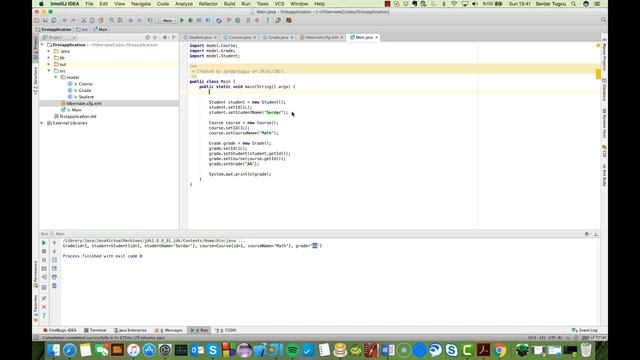Image resolution: width=640 pixels, height=360 pixels.
Task: Synchronize files with the refresh toolbar icon
Action: click(x=54, y=20)
